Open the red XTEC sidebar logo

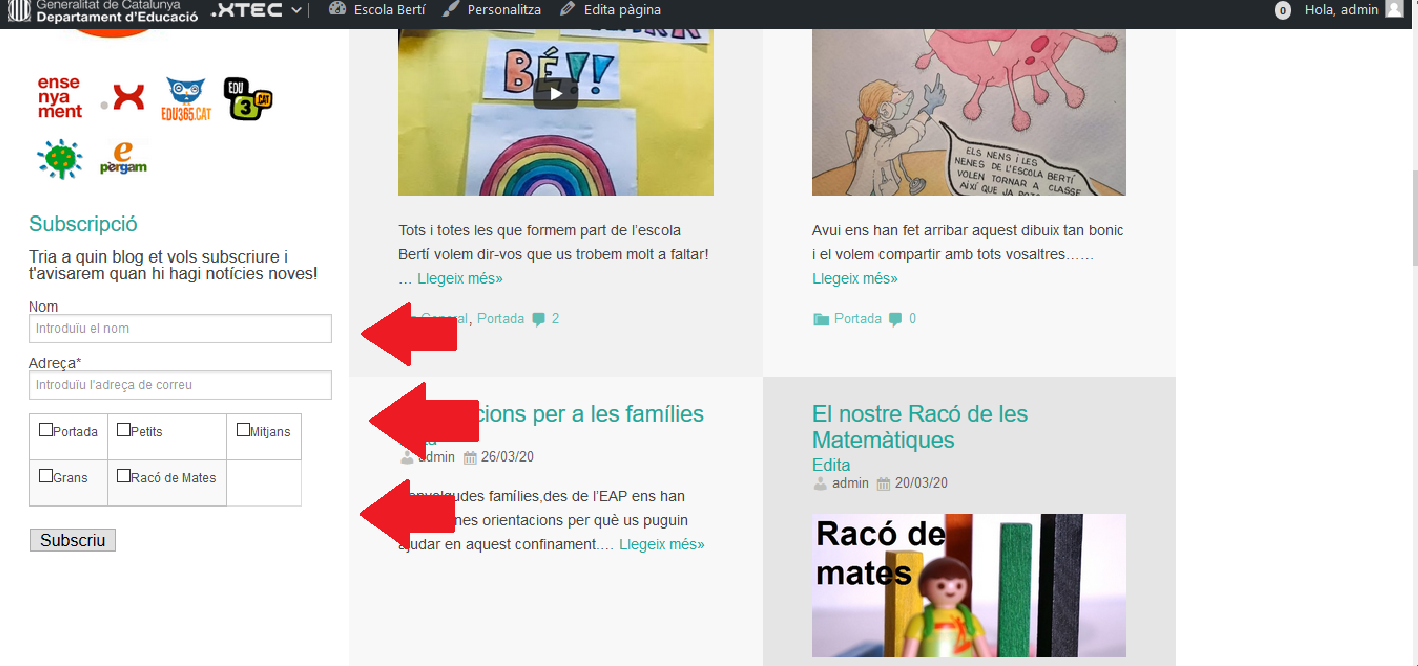127,97
